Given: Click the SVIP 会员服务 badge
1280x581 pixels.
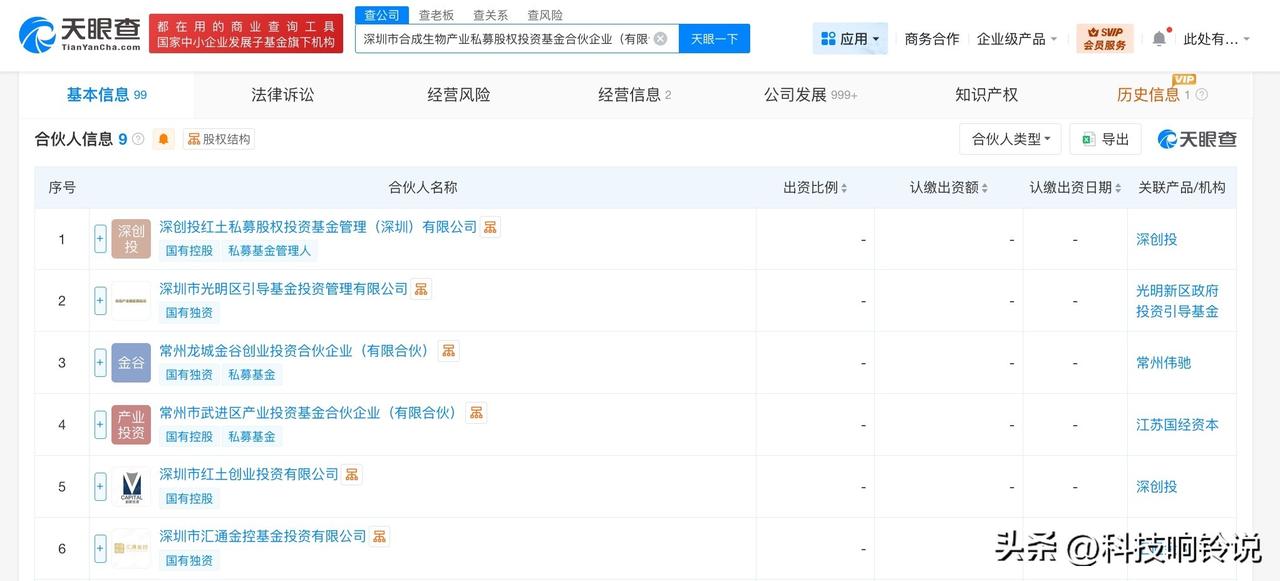Looking at the screenshot, I should [1104, 39].
